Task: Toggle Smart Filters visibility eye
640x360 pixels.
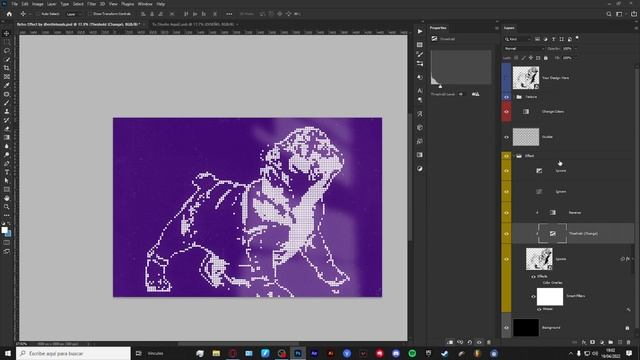Action: click(x=533, y=297)
